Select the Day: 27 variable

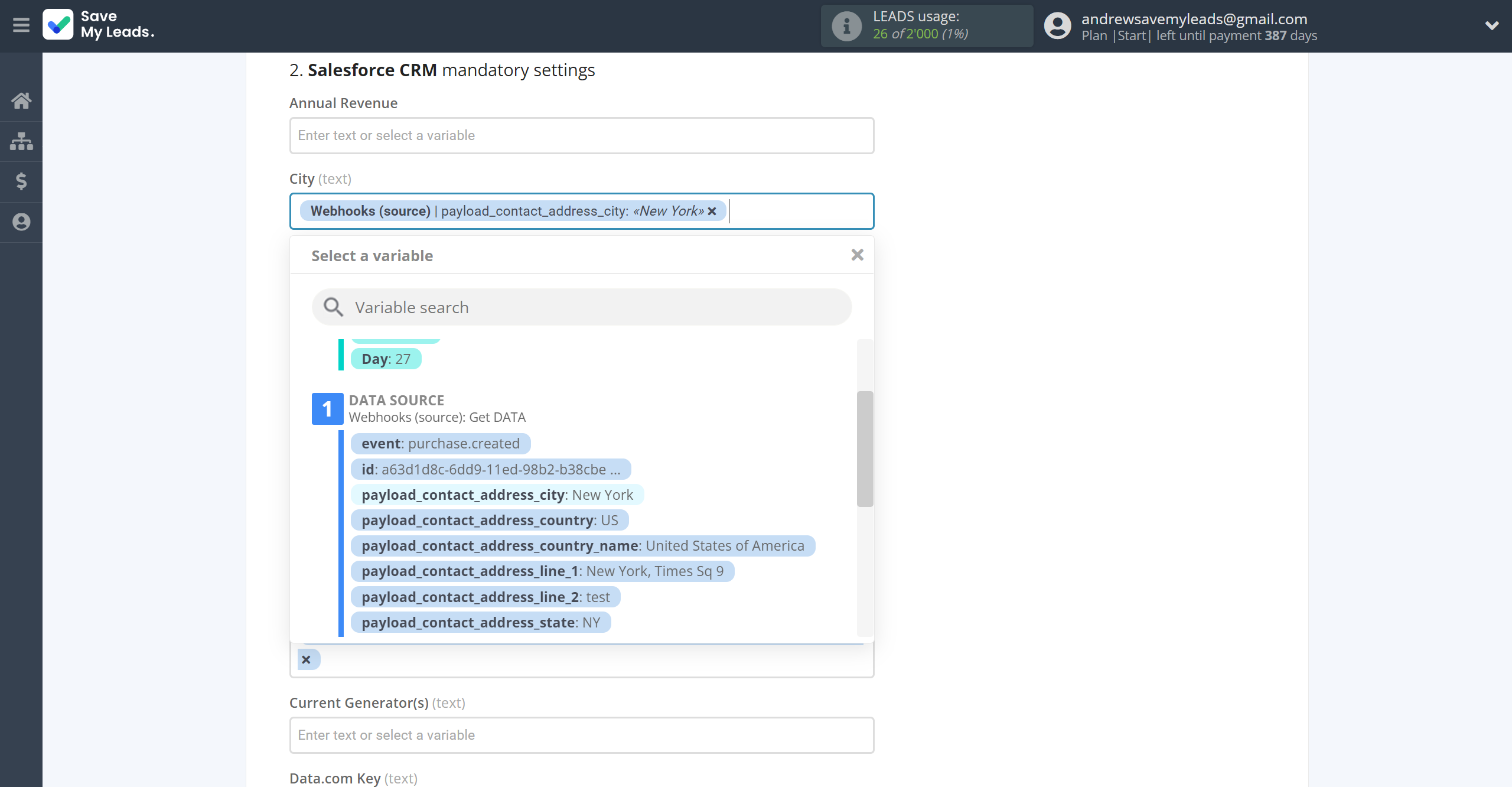pos(386,359)
